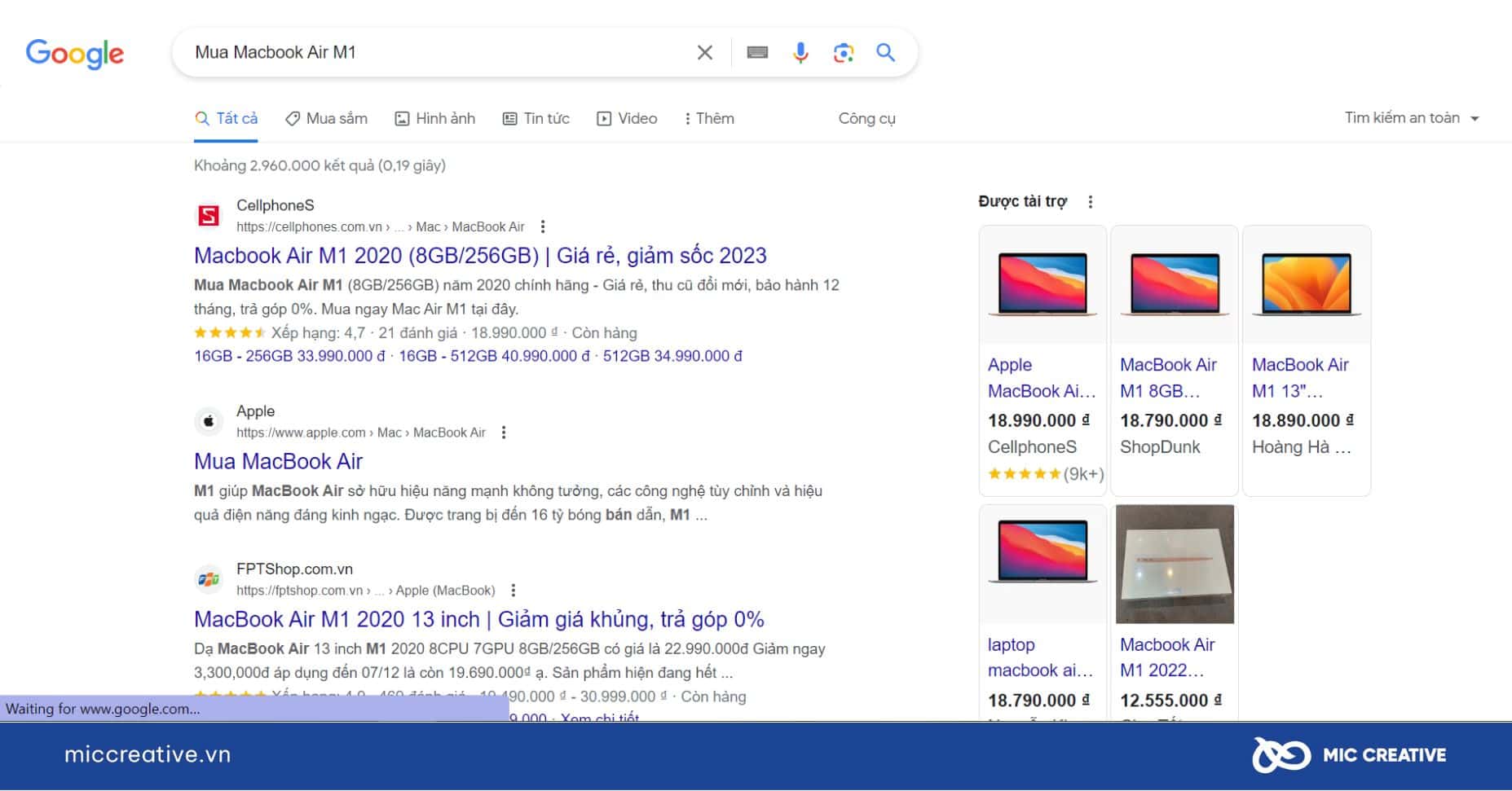1512x791 pixels.
Task: Click the Khoảng 2.960.000 kết quả text
Action: pyautogui.click(x=320, y=166)
